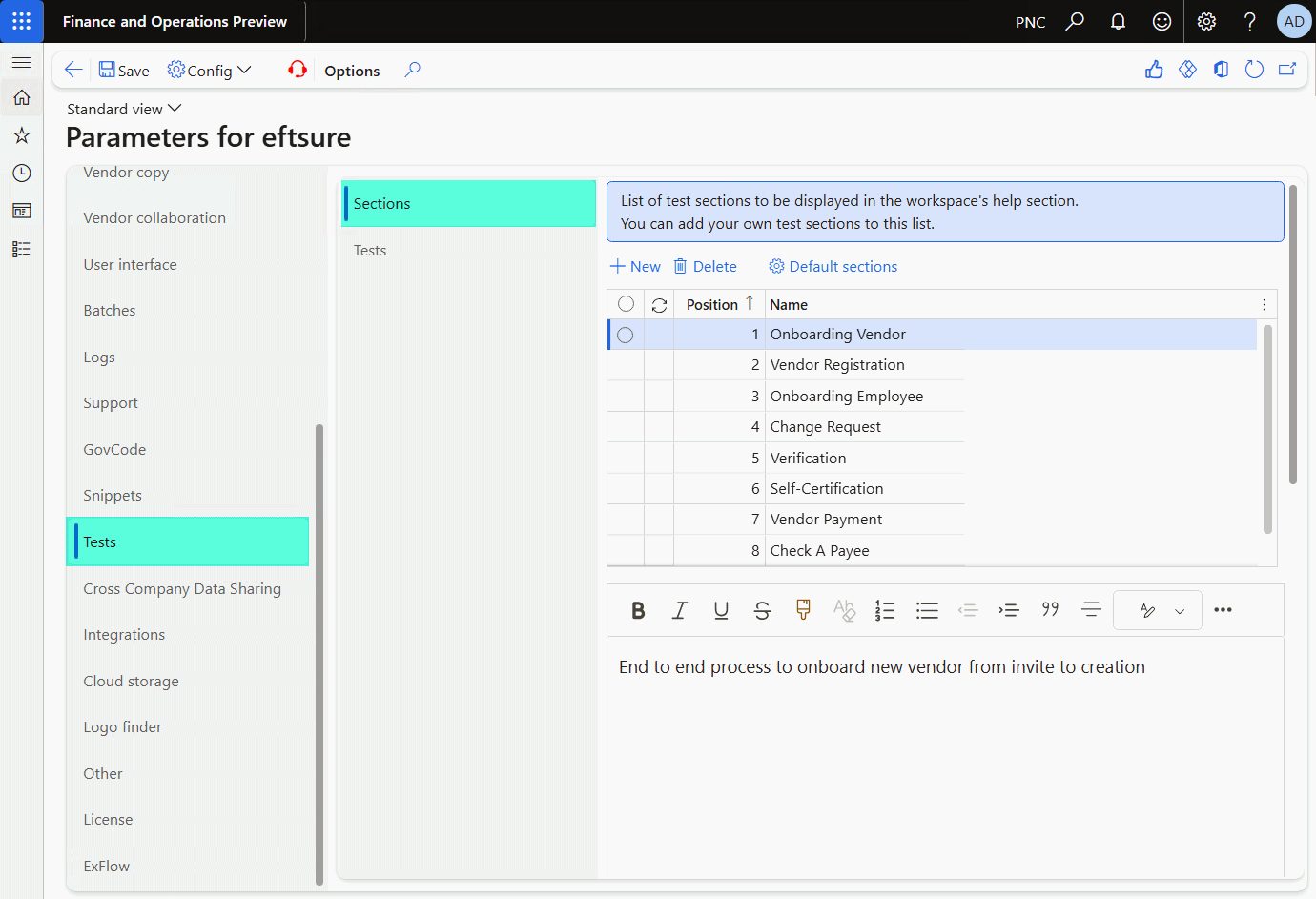Screen dimensions: 1316x899
Task: Open the text style dropdown in editor
Action: click(1158, 610)
